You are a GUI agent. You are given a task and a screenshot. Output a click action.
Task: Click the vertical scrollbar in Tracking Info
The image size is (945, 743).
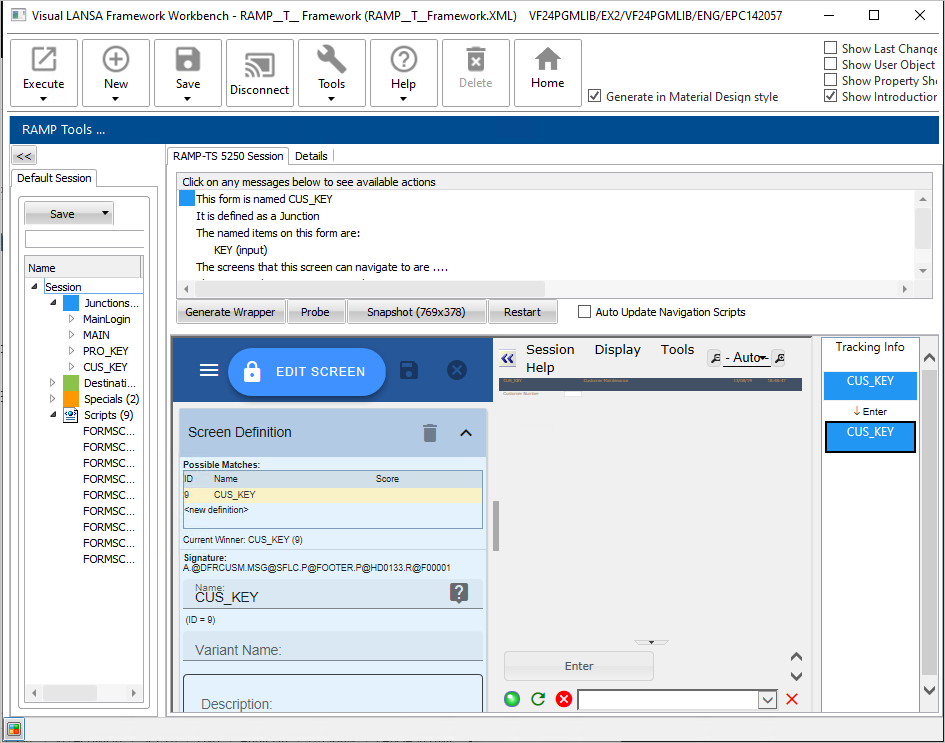tap(929, 520)
